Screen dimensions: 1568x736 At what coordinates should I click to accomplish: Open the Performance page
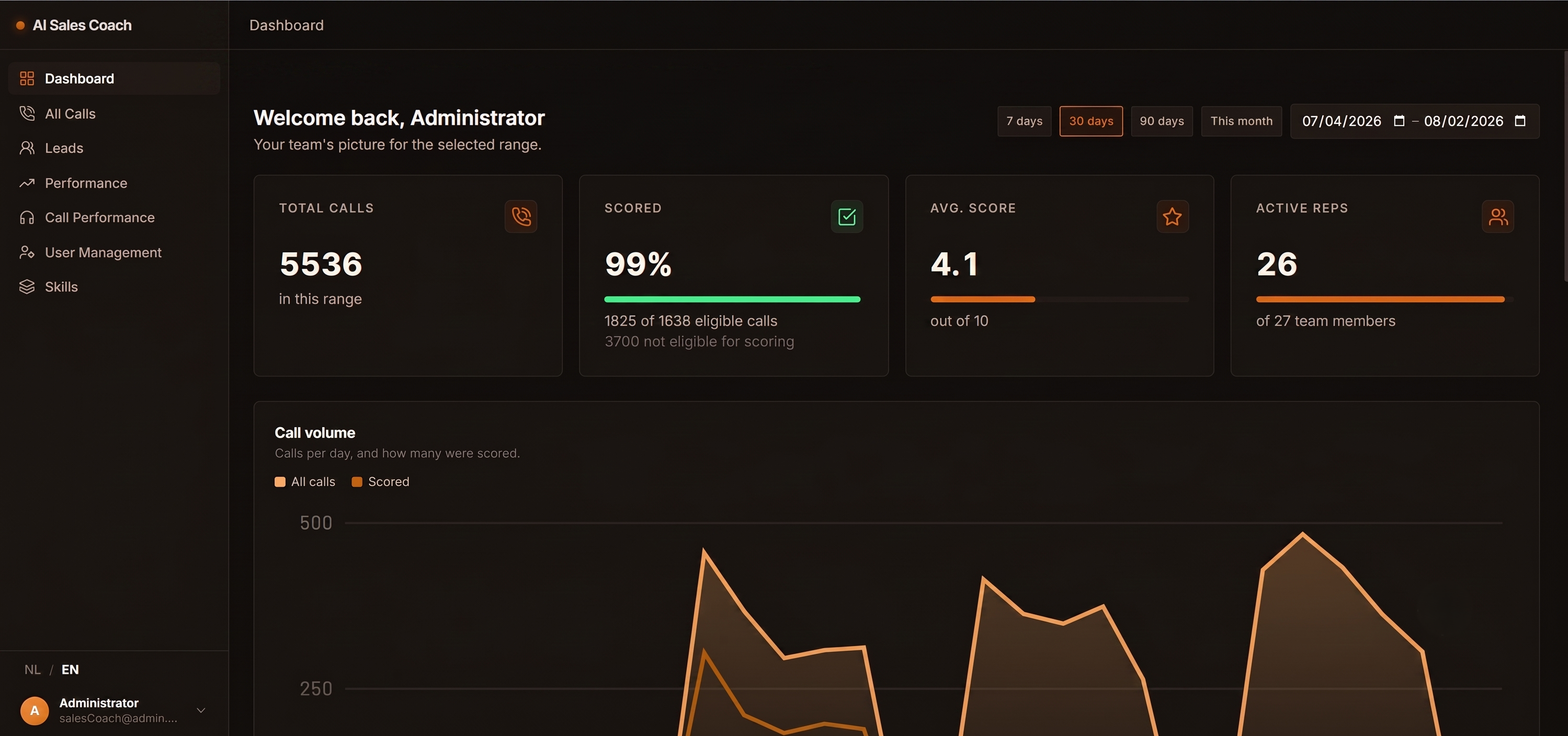coord(115,182)
